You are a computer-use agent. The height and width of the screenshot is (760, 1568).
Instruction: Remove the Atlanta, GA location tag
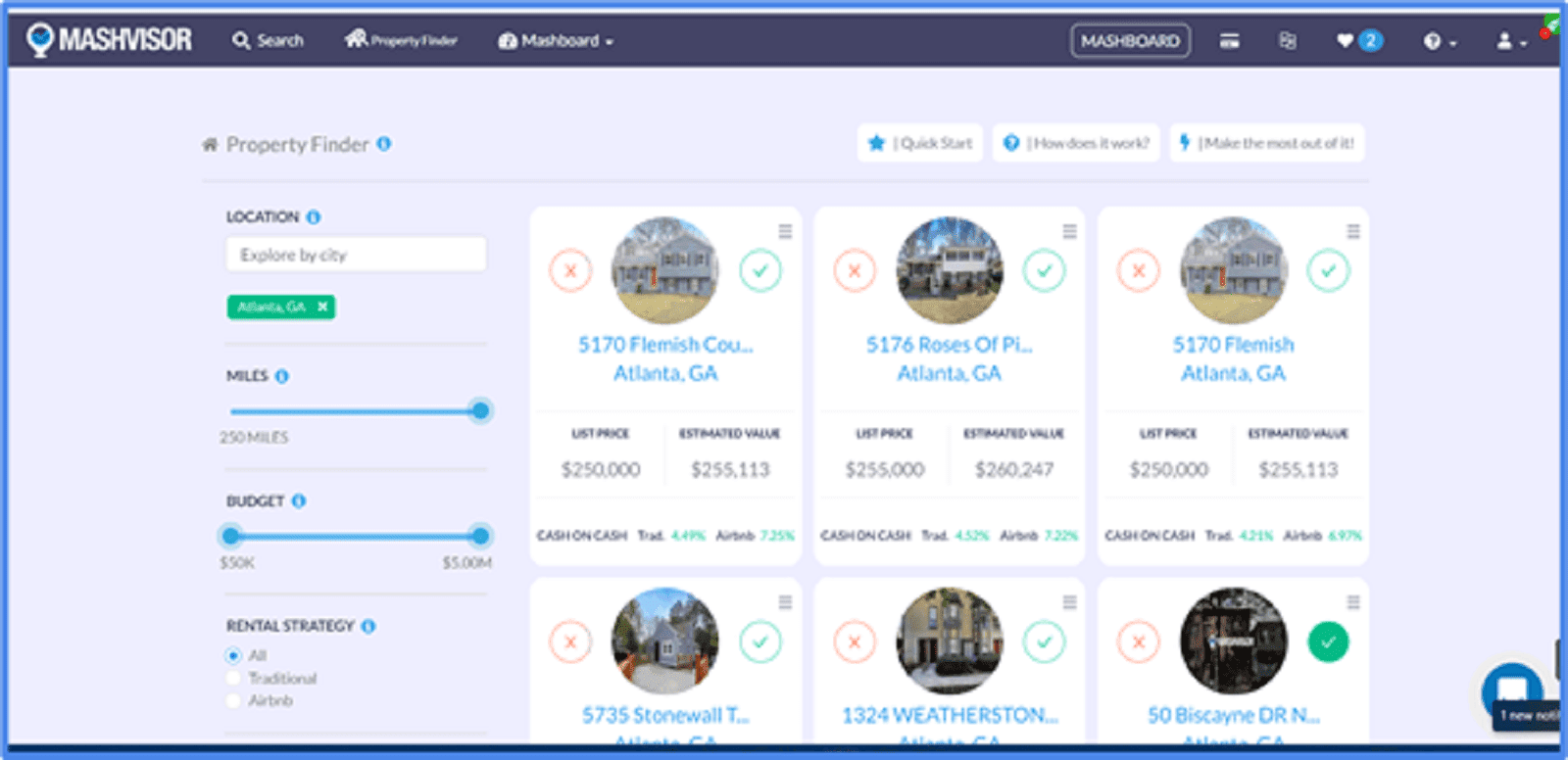coord(322,307)
